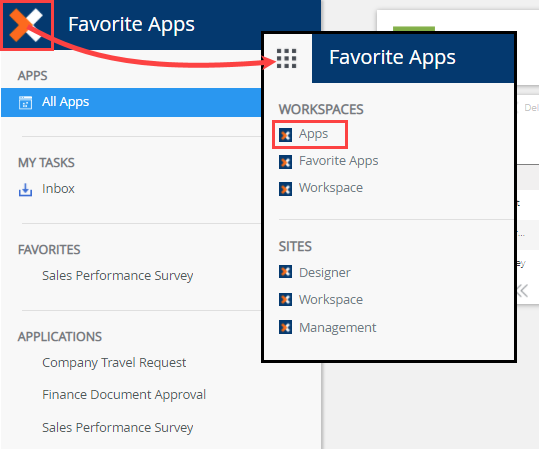Select Apps under Workspaces
The width and height of the screenshot is (539, 449).
[314, 134]
